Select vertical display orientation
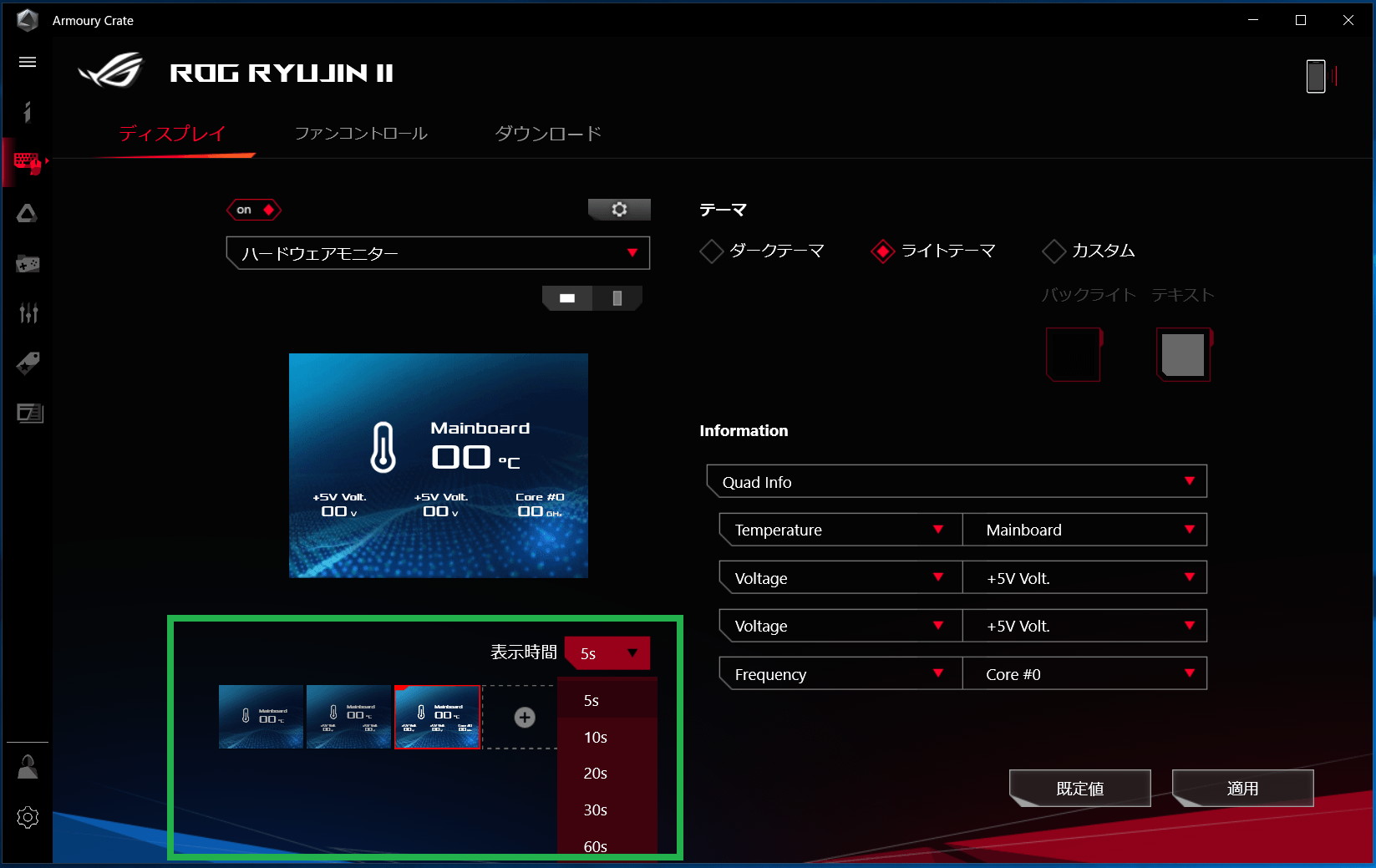The image size is (1376, 868). pos(617,298)
